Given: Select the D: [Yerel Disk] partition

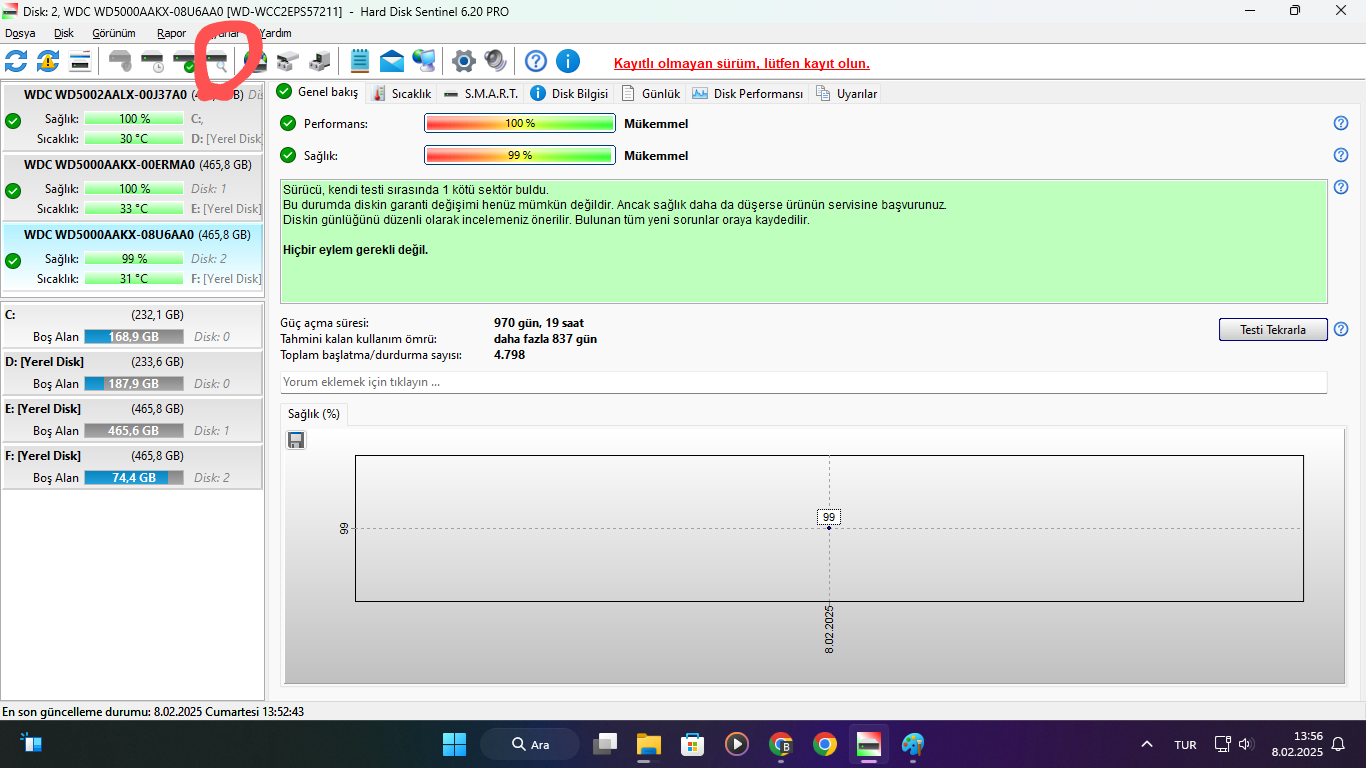Looking at the screenshot, I should pyautogui.click(x=132, y=373).
